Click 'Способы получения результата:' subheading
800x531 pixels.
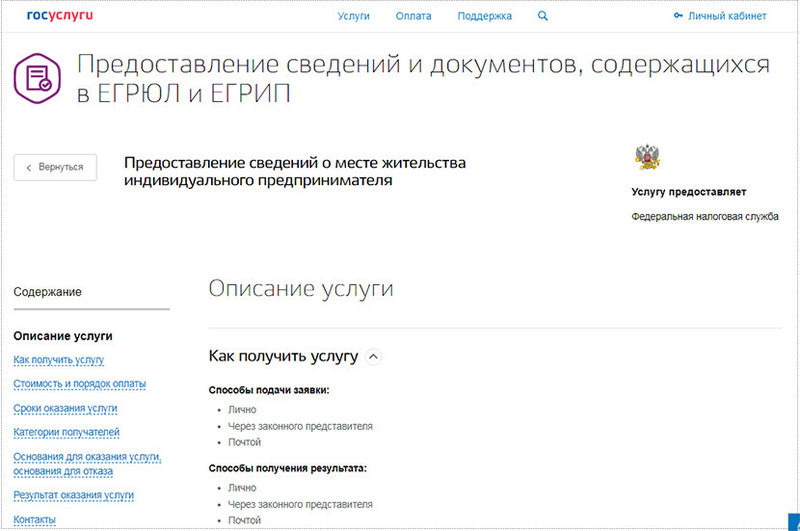(x=288, y=468)
